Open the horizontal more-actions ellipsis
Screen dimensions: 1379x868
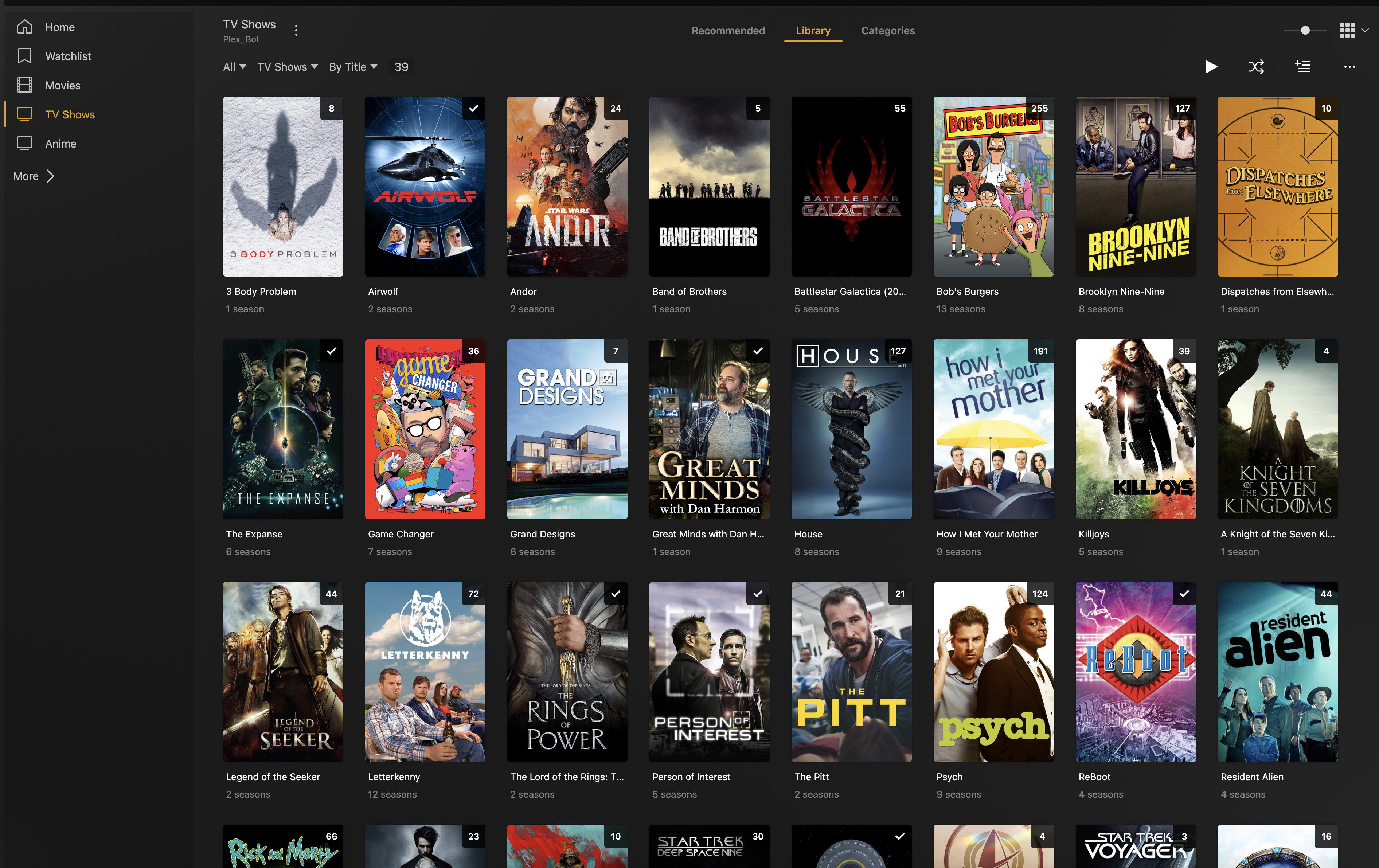(x=1349, y=67)
